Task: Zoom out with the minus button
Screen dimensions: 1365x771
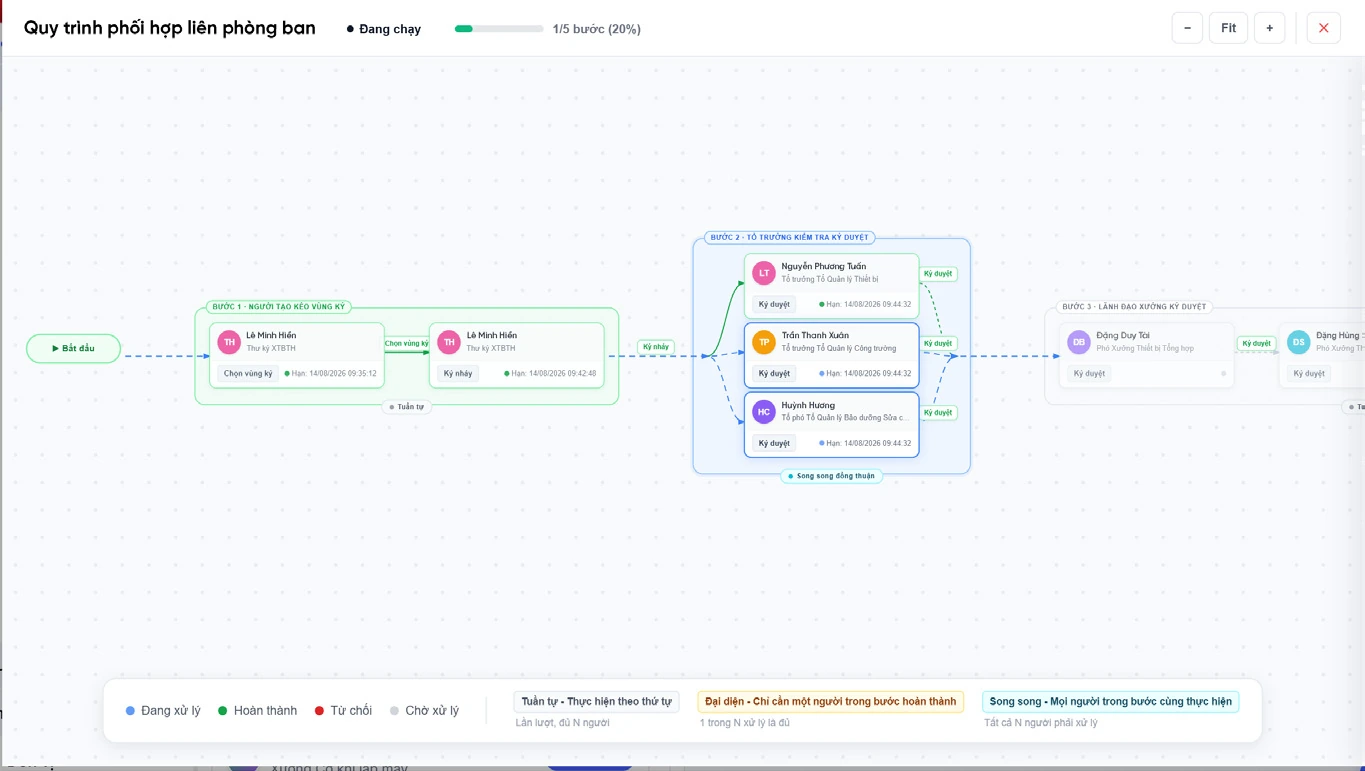Action: coord(1187,28)
